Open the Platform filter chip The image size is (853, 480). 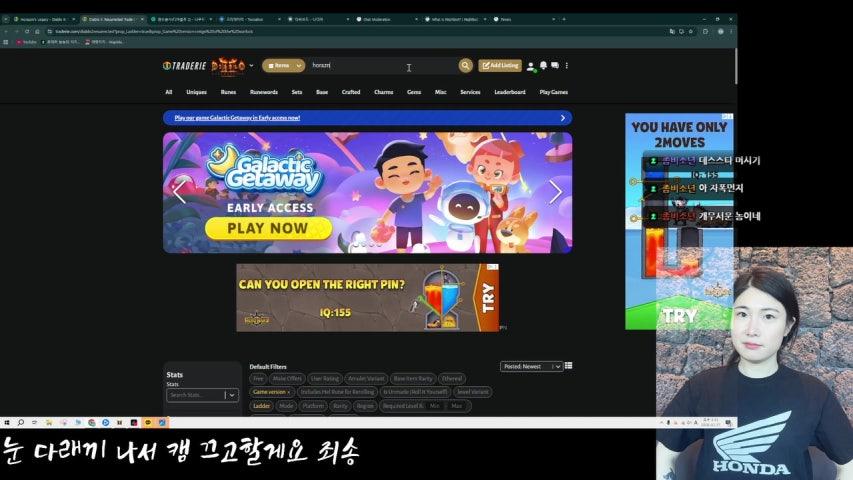pyautogui.click(x=313, y=406)
